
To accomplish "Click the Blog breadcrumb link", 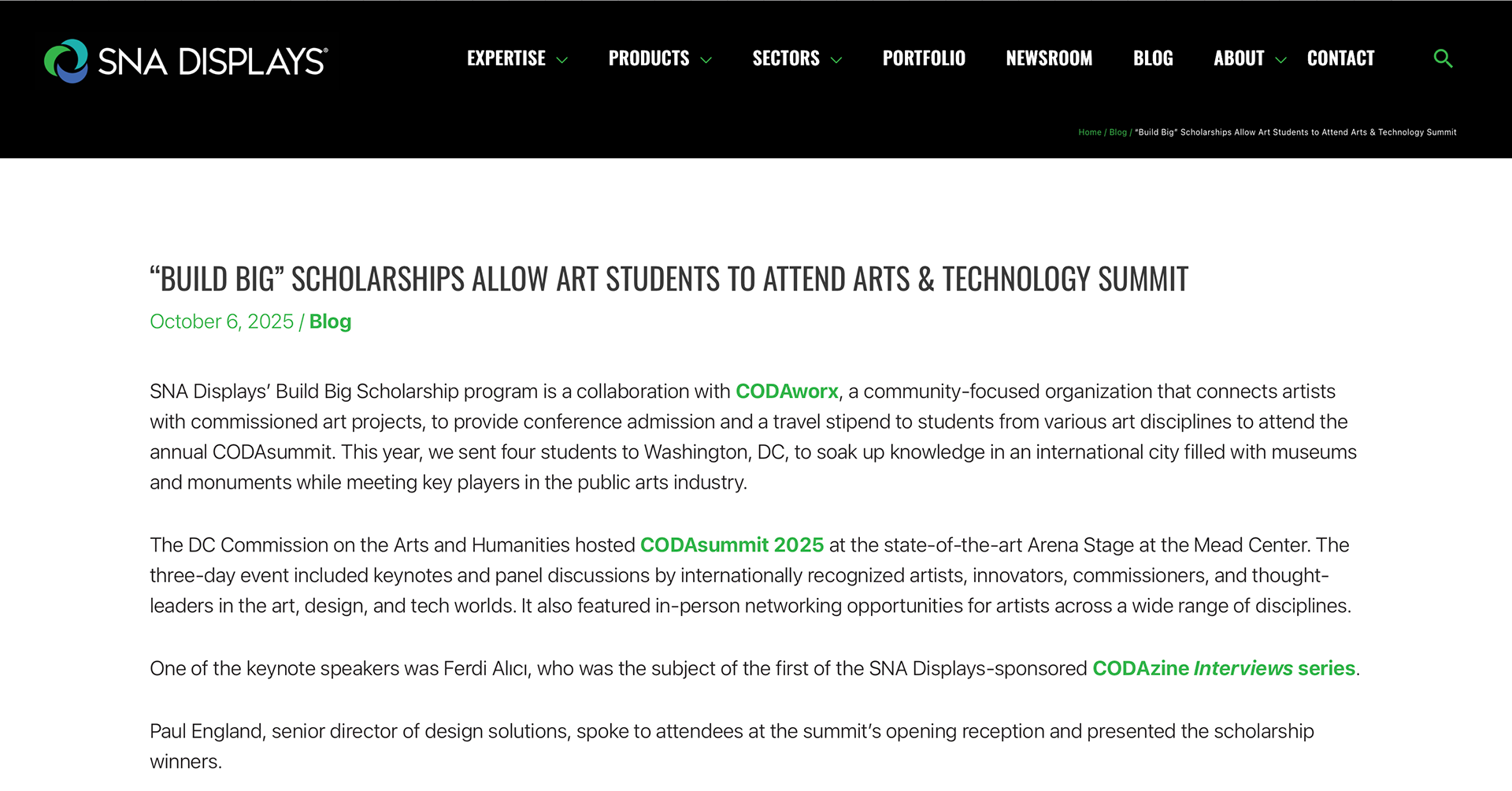I will pyautogui.click(x=1117, y=132).
